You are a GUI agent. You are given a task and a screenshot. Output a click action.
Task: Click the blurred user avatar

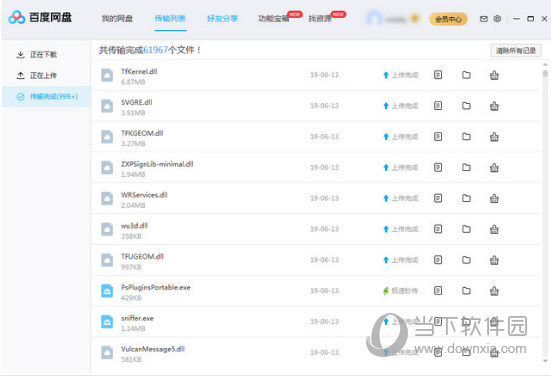coord(374,19)
